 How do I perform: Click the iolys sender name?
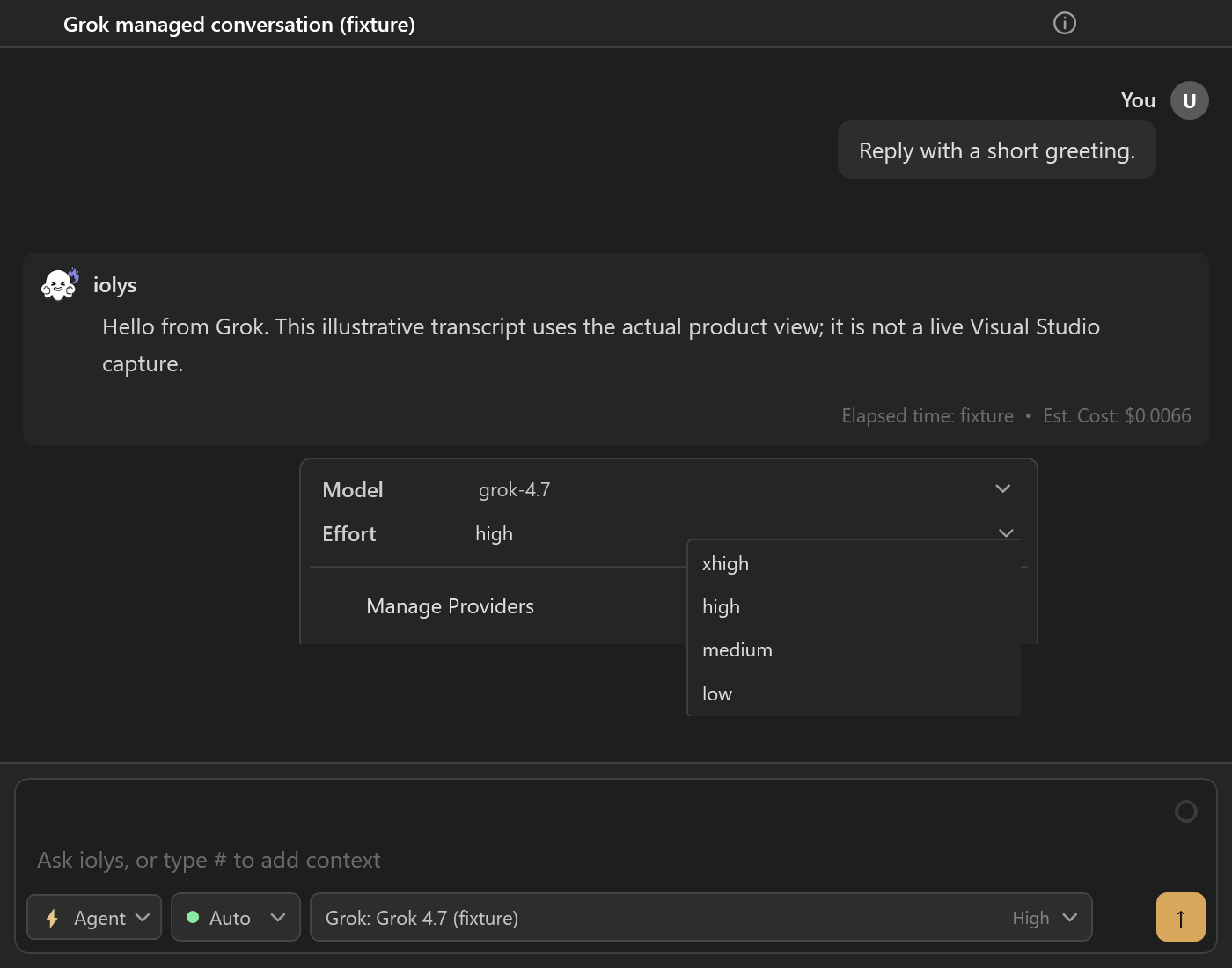tap(115, 285)
